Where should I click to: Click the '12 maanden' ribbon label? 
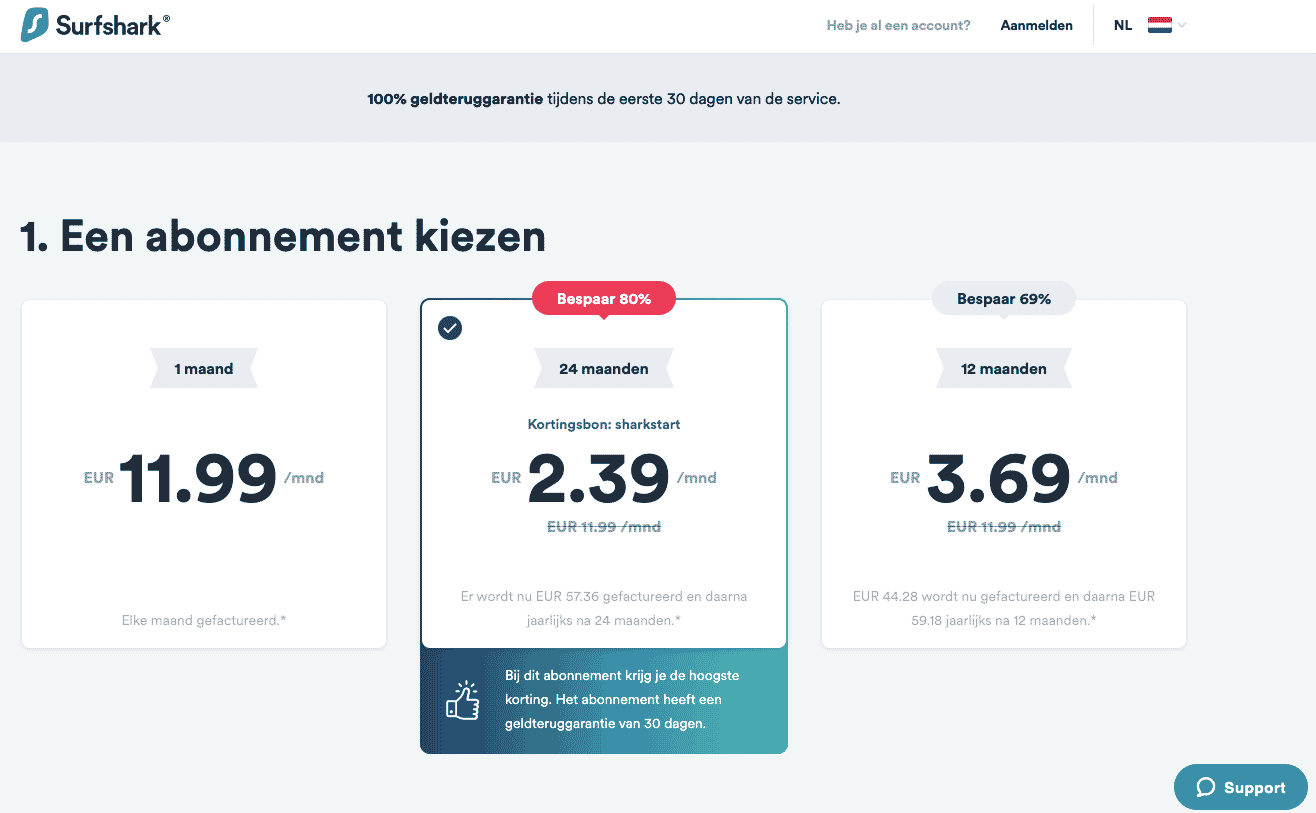click(x=1004, y=369)
